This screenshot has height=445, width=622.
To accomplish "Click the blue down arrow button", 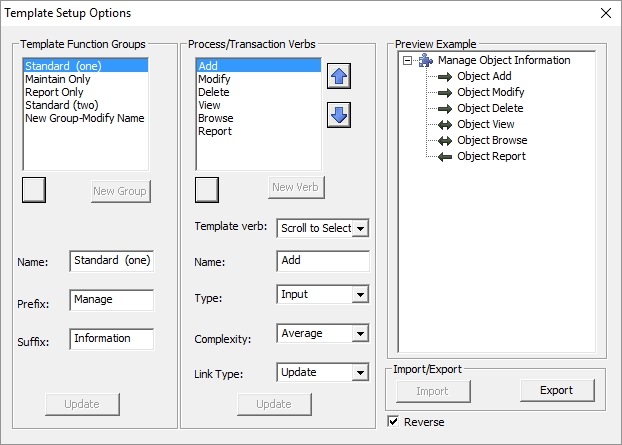I will (339, 115).
